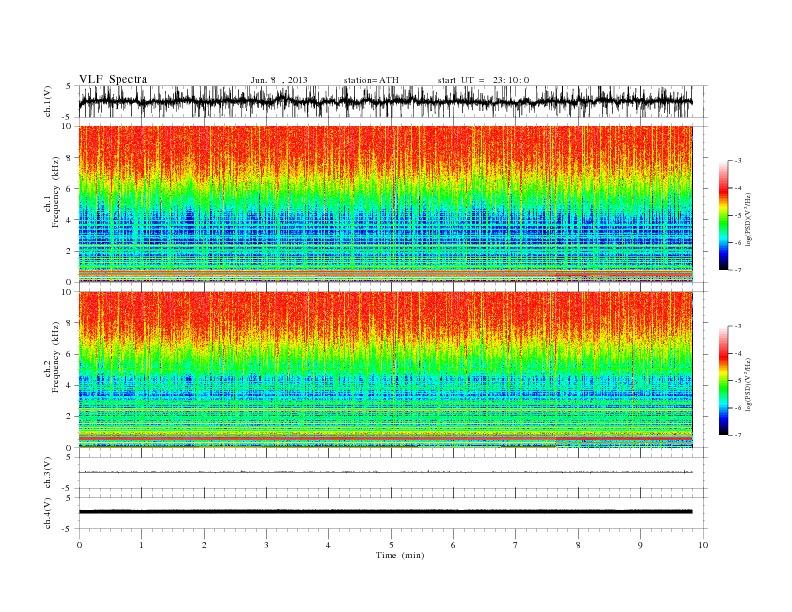
Task: Click the ch.4 voltage trace panel
Action: 393,513
